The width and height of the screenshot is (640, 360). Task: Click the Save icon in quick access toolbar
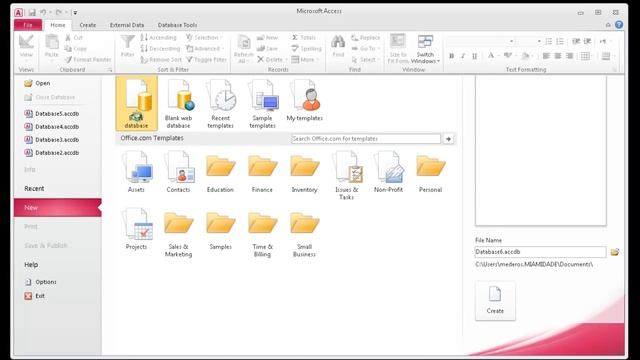click(32, 12)
